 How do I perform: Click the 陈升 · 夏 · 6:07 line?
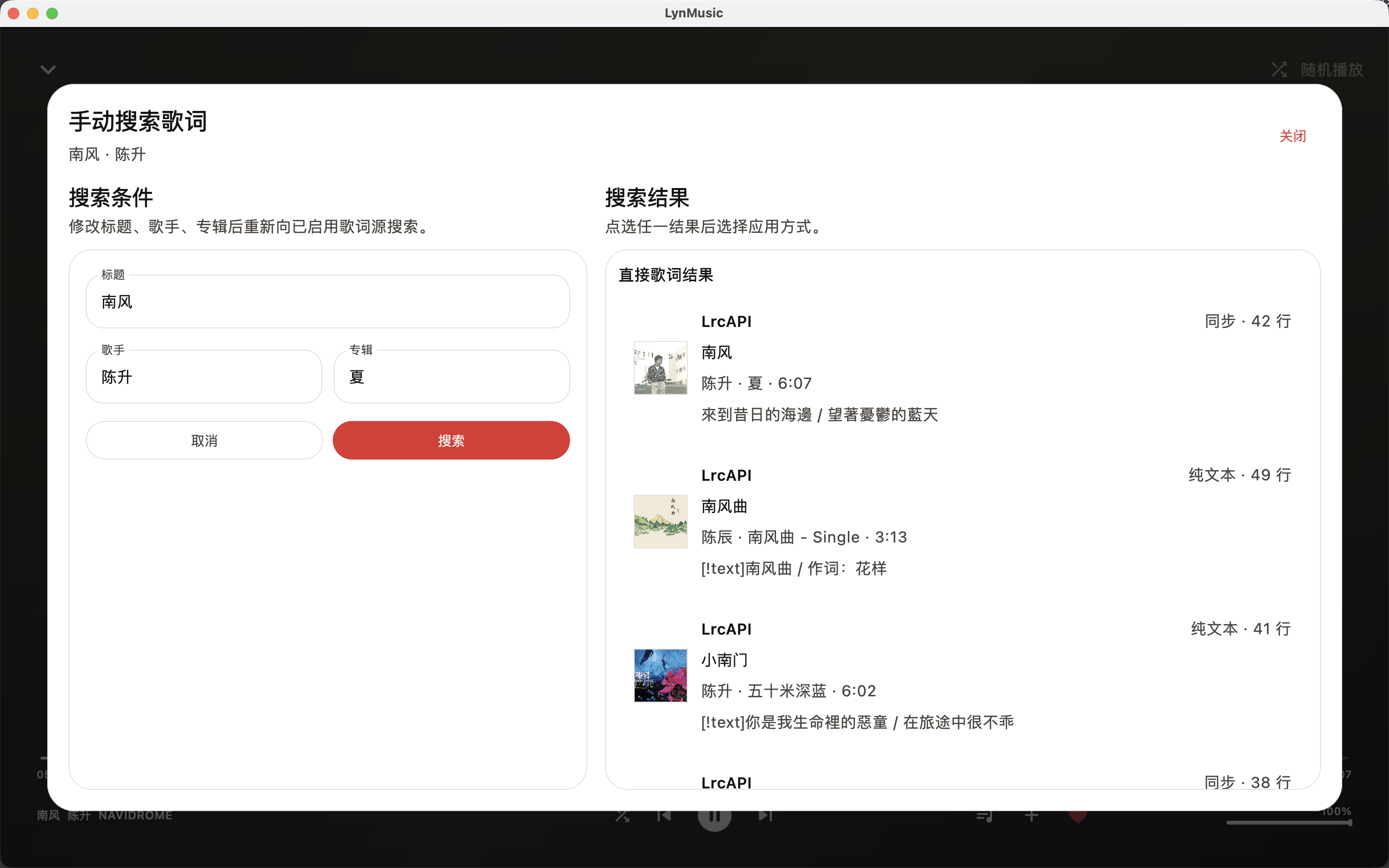point(757,383)
